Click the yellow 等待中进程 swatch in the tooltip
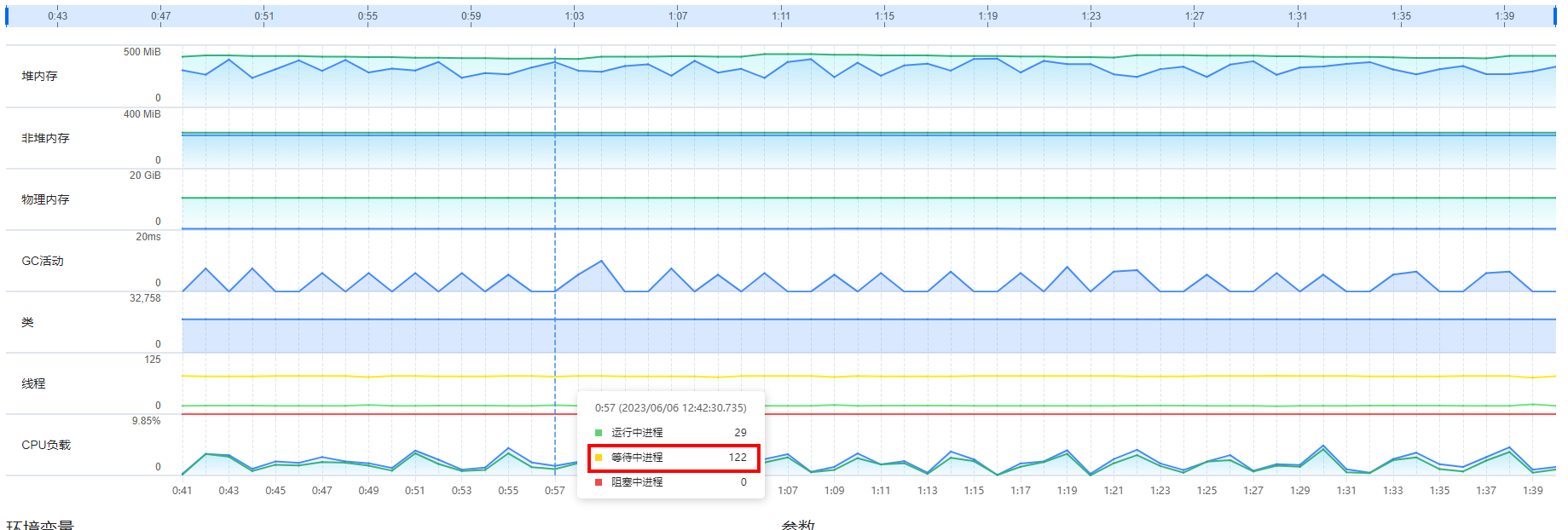This screenshot has width=1568, height=530. click(x=599, y=458)
